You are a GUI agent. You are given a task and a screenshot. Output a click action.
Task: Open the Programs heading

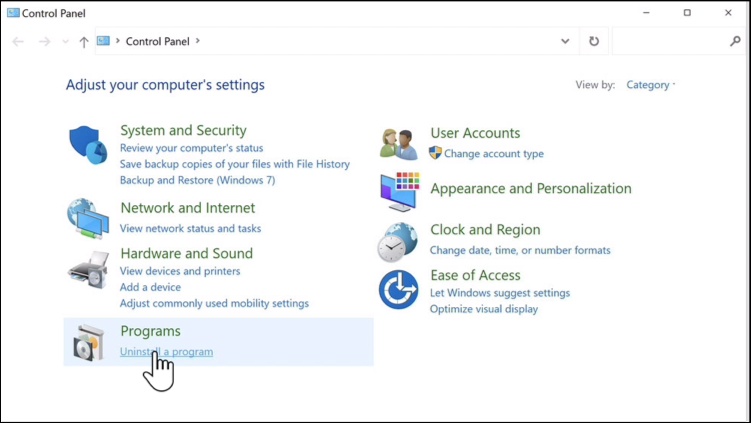(150, 331)
